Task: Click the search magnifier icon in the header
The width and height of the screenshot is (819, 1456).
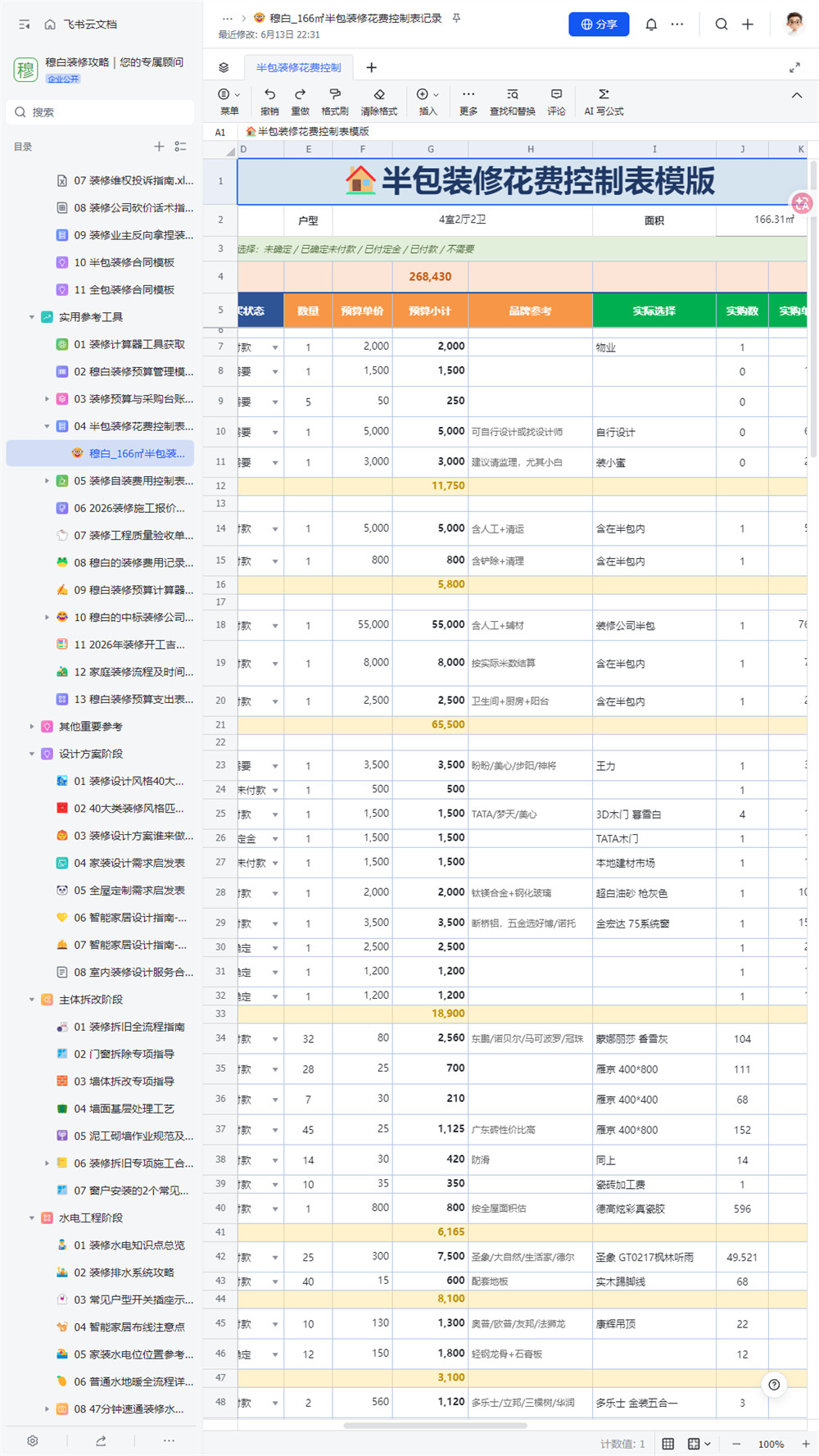Action: point(722,25)
